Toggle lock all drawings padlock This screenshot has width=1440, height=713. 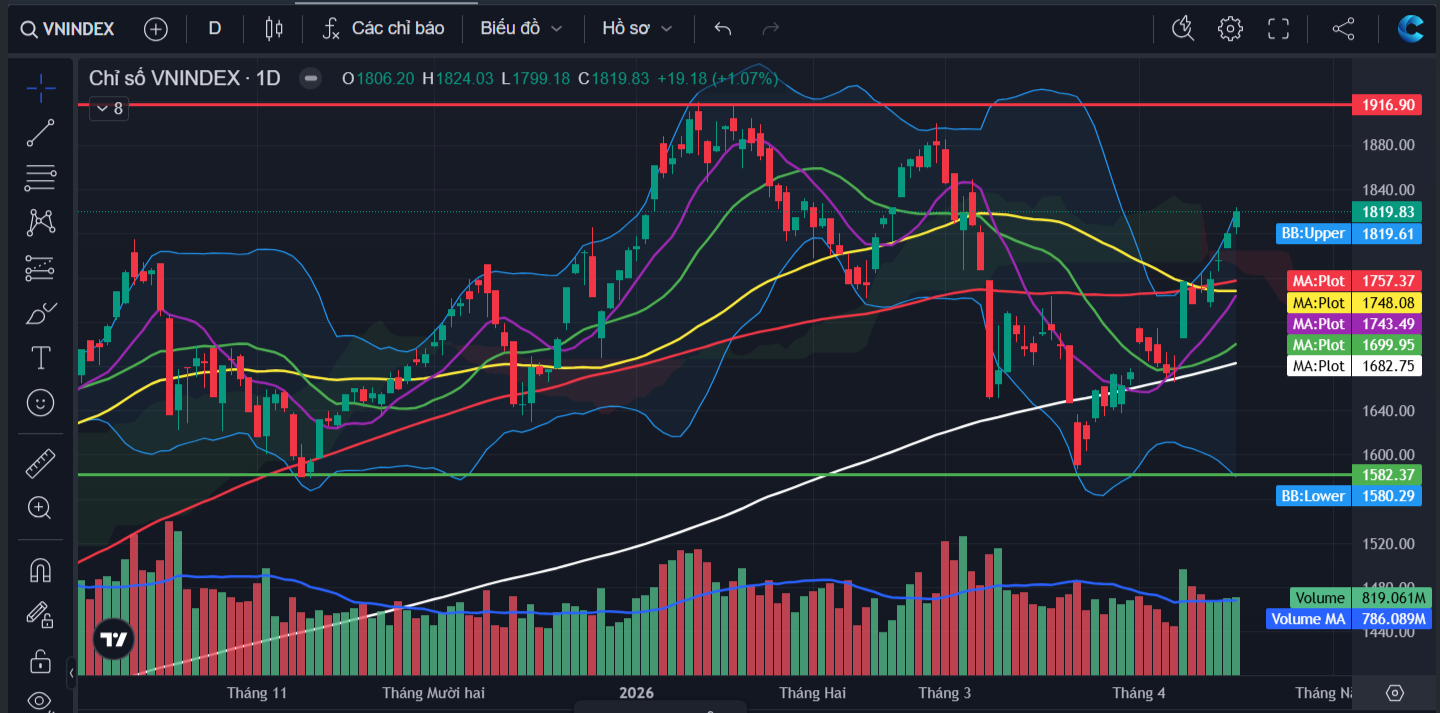[40, 661]
